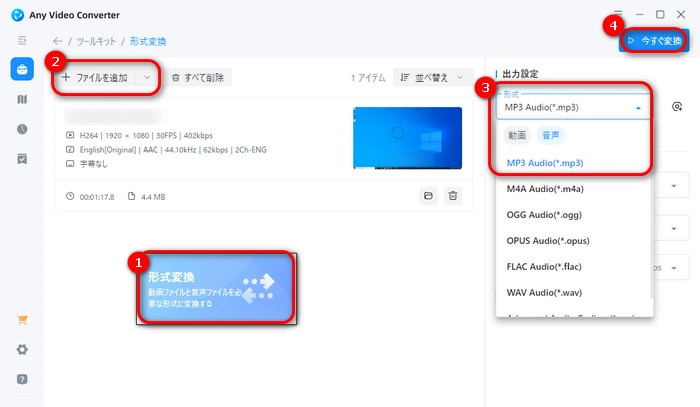Collapse the 形式 format combo box
700x407 pixels.
click(573, 107)
